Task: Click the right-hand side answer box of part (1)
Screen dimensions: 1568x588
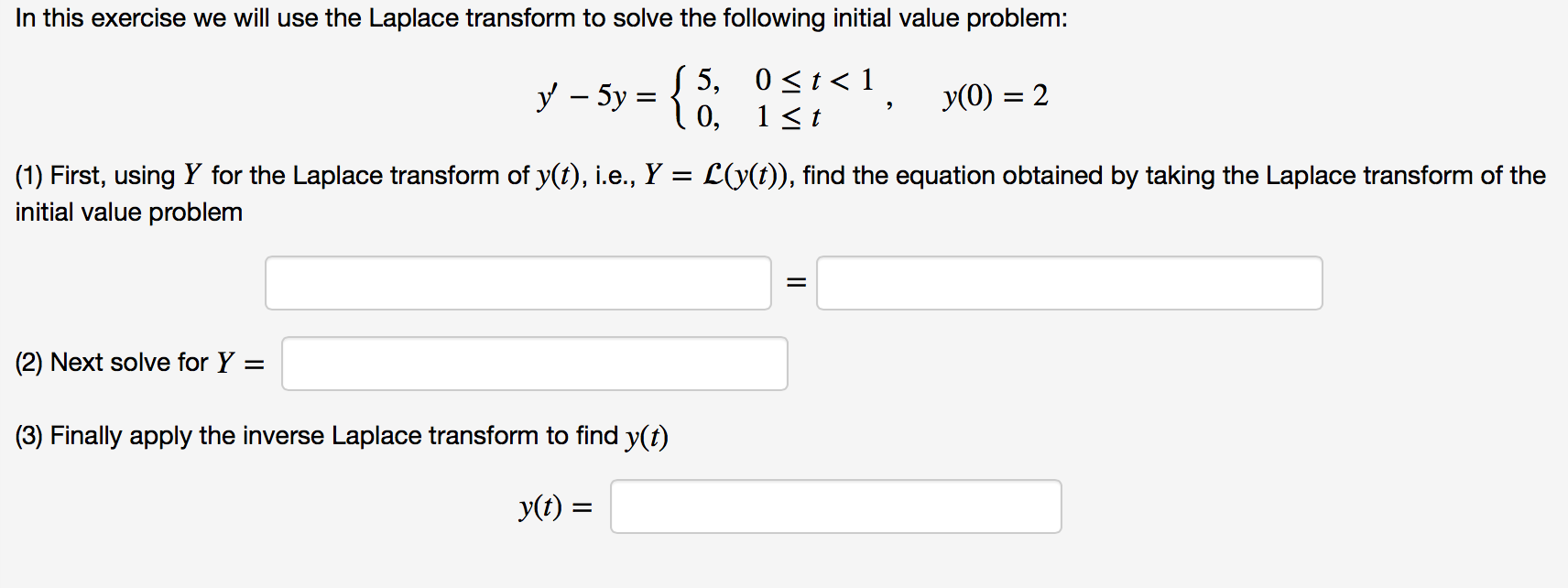Action: 1069,283
